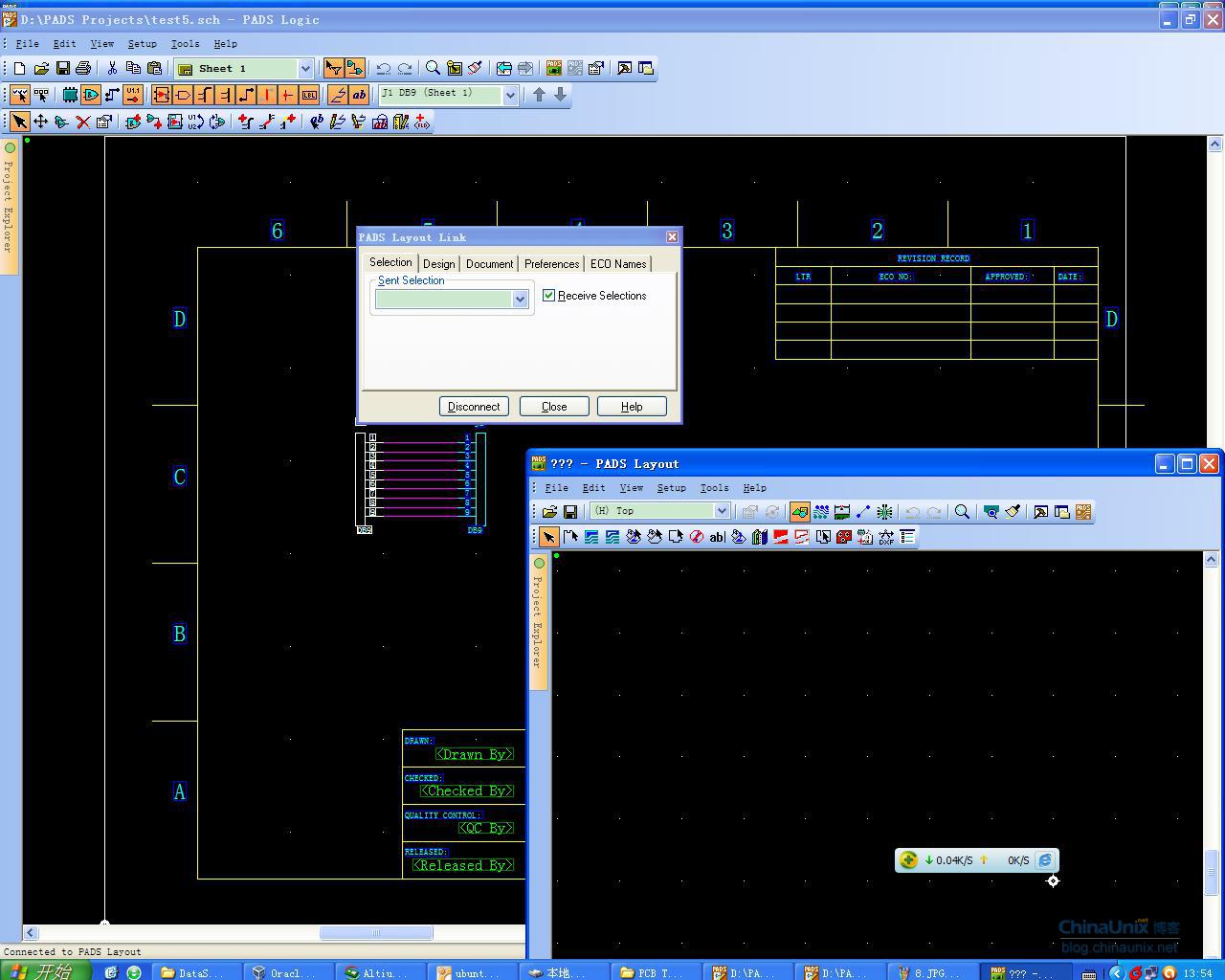
Task: Click the Zoom magnifier in PADS Layout toolbar
Action: tap(962, 512)
